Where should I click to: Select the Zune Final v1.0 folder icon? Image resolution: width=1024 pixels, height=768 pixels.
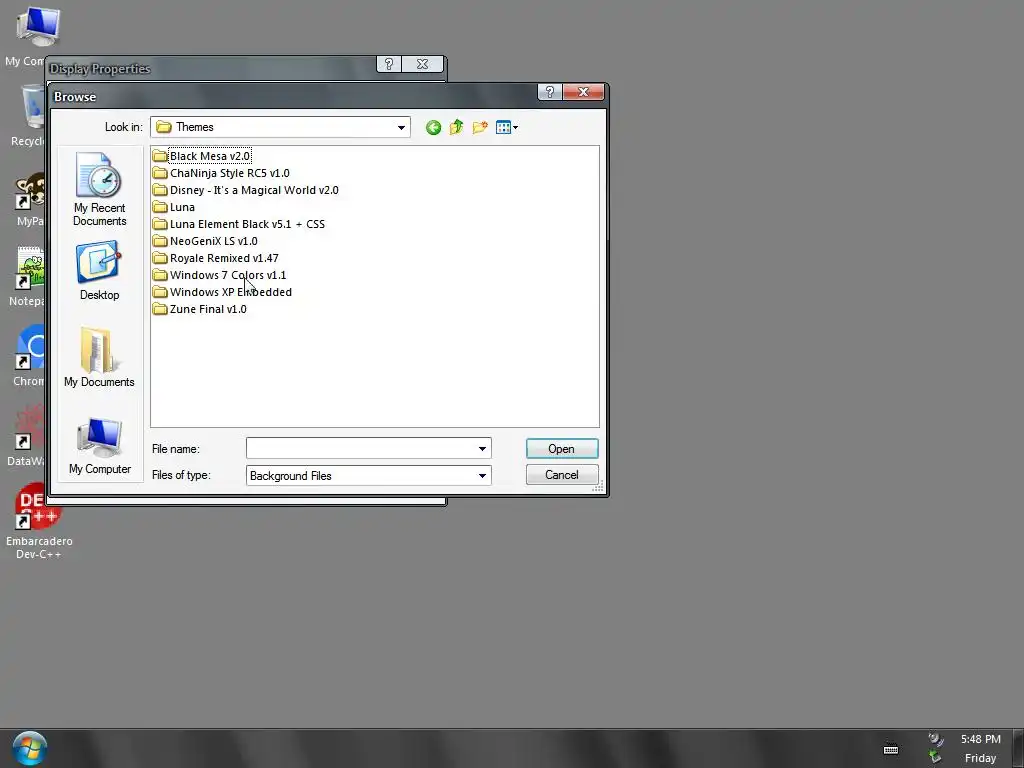pyautogui.click(x=160, y=308)
